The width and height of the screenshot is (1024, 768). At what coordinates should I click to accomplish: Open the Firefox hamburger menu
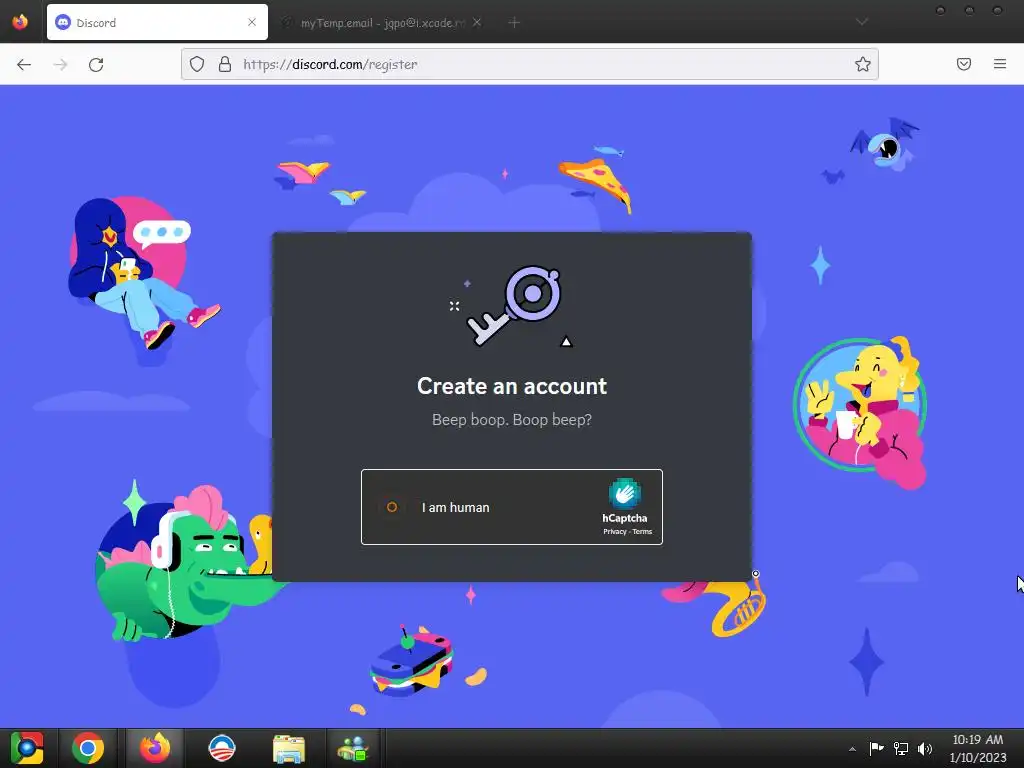(1000, 64)
